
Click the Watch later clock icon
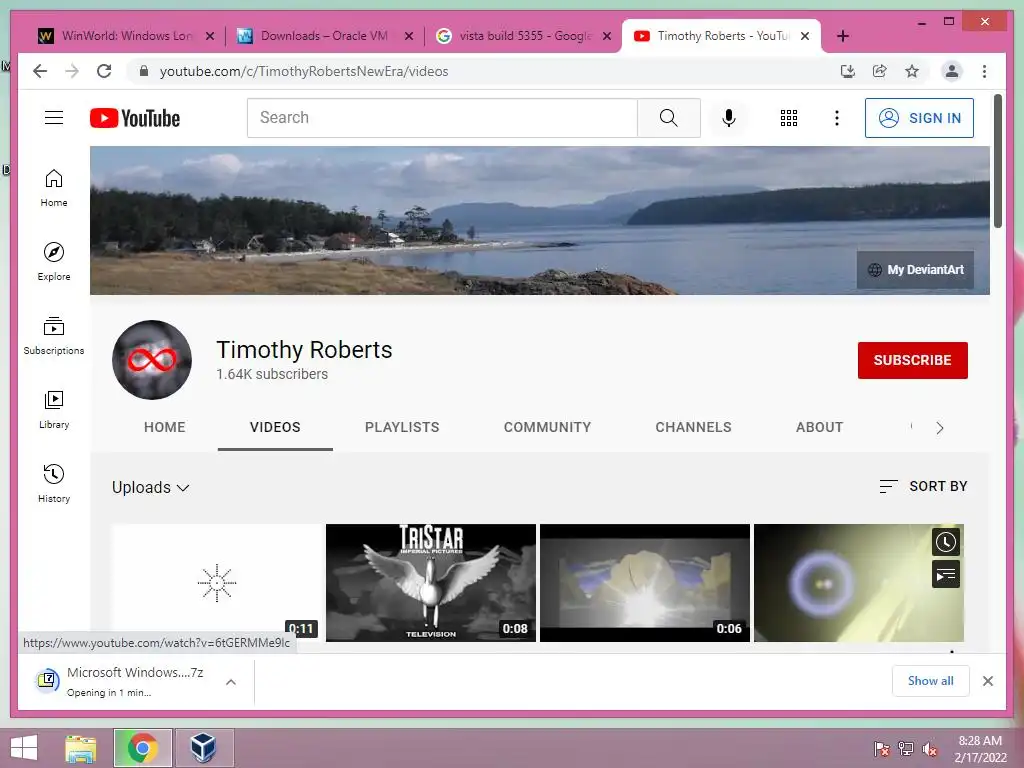pyautogui.click(x=946, y=541)
